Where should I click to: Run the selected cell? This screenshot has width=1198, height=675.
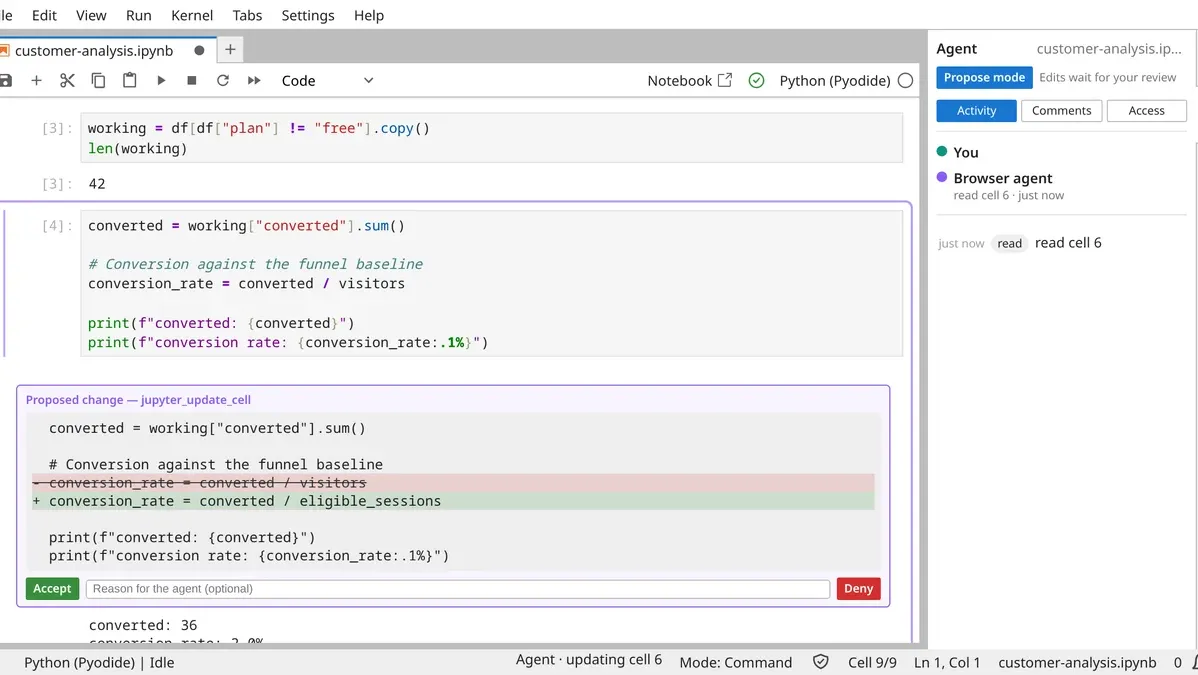coord(161,80)
